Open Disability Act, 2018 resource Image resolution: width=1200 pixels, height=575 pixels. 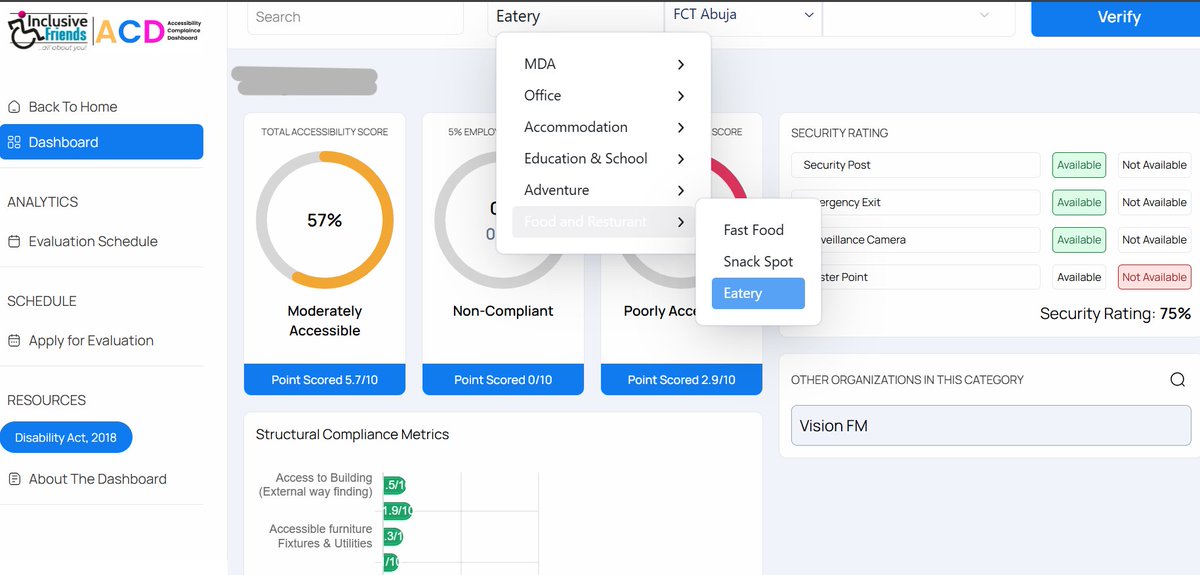66,438
